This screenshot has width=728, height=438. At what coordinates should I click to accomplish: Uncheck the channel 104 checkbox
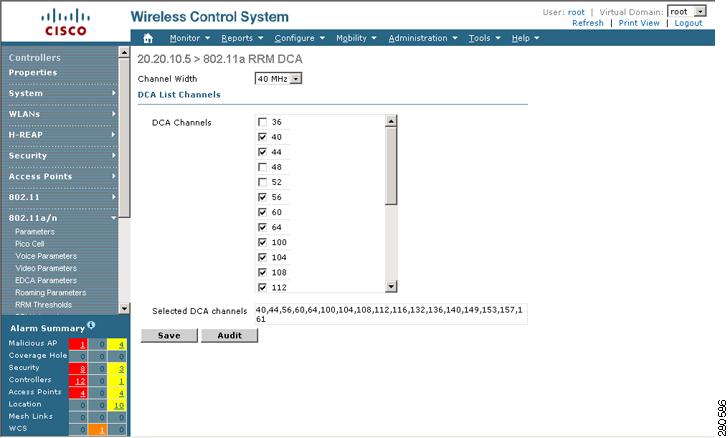tap(262, 257)
